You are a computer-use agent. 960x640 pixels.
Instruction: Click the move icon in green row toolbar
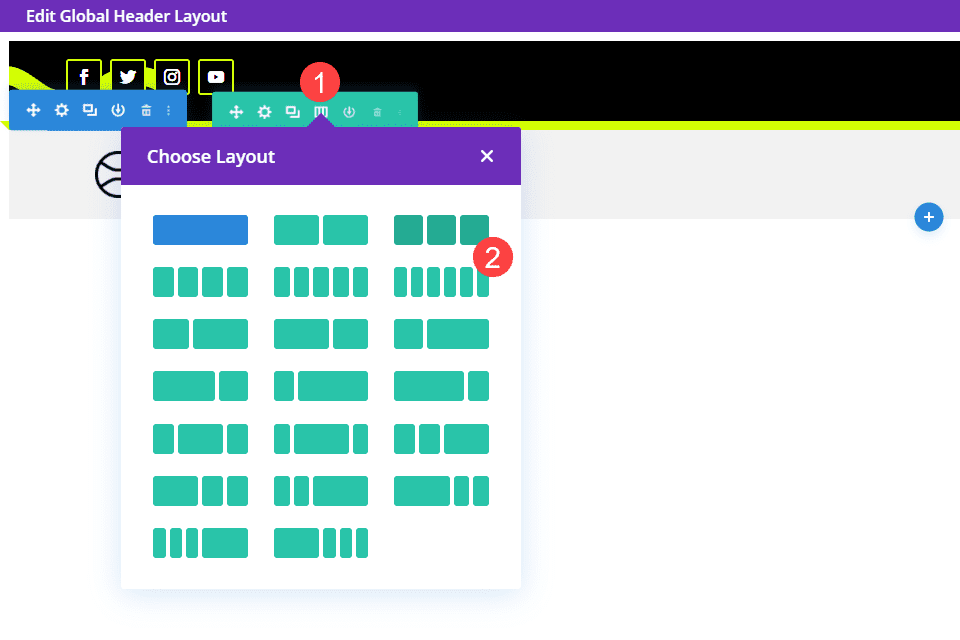(236, 112)
